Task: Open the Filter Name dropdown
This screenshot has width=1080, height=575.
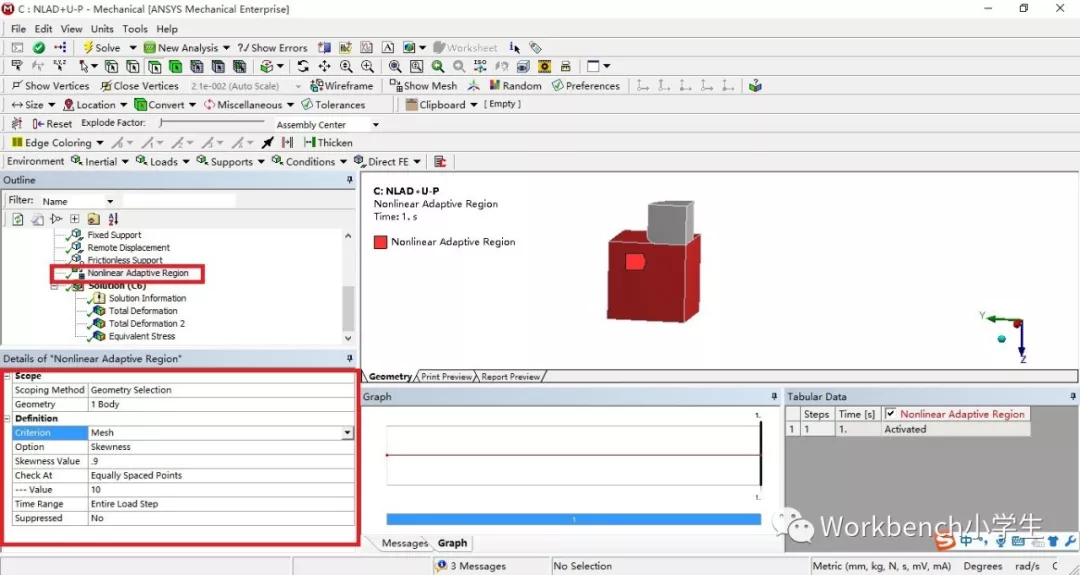Action: [x=110, y=201]
